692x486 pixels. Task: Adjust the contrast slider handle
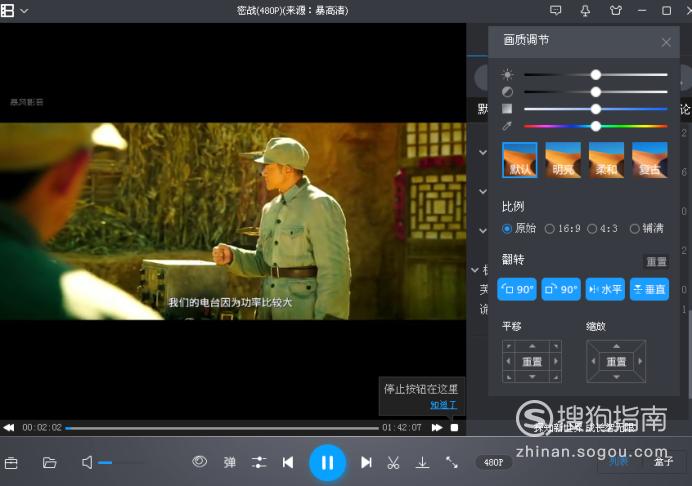tap(596, 92)
